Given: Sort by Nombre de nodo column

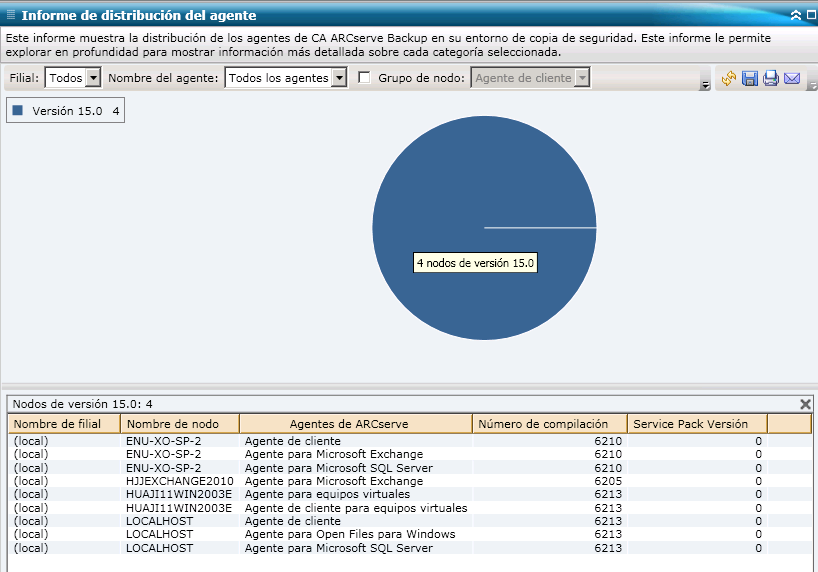Looking at the screenshot, I should coord(179,424).
